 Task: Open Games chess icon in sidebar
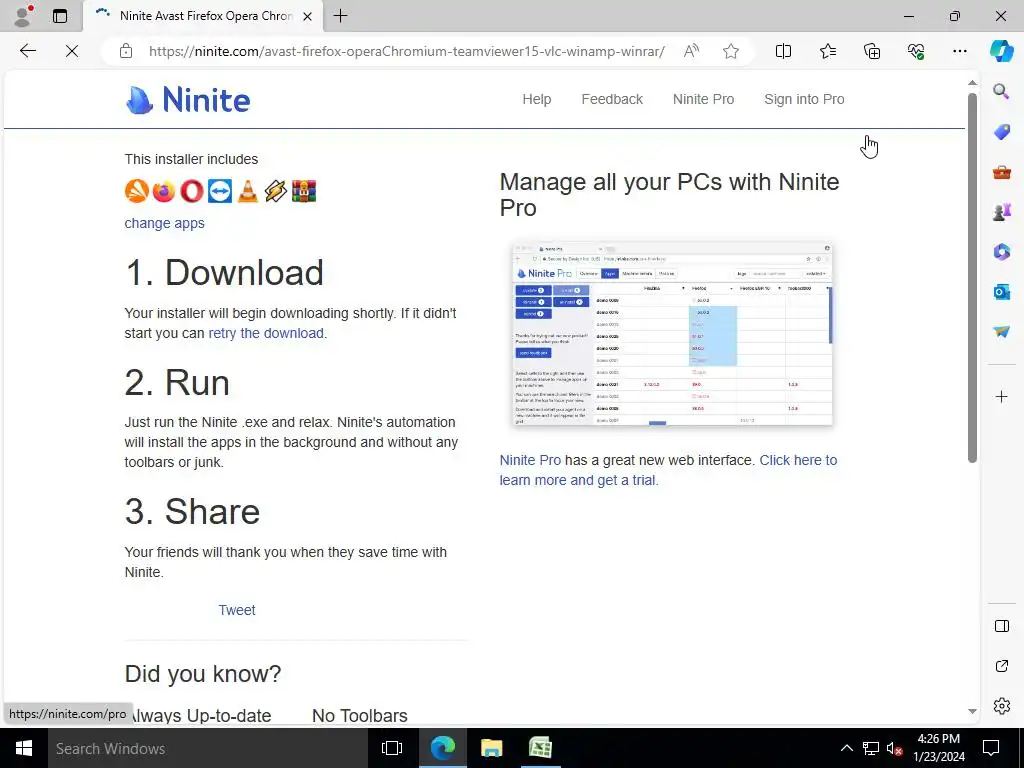(1001, 212)
